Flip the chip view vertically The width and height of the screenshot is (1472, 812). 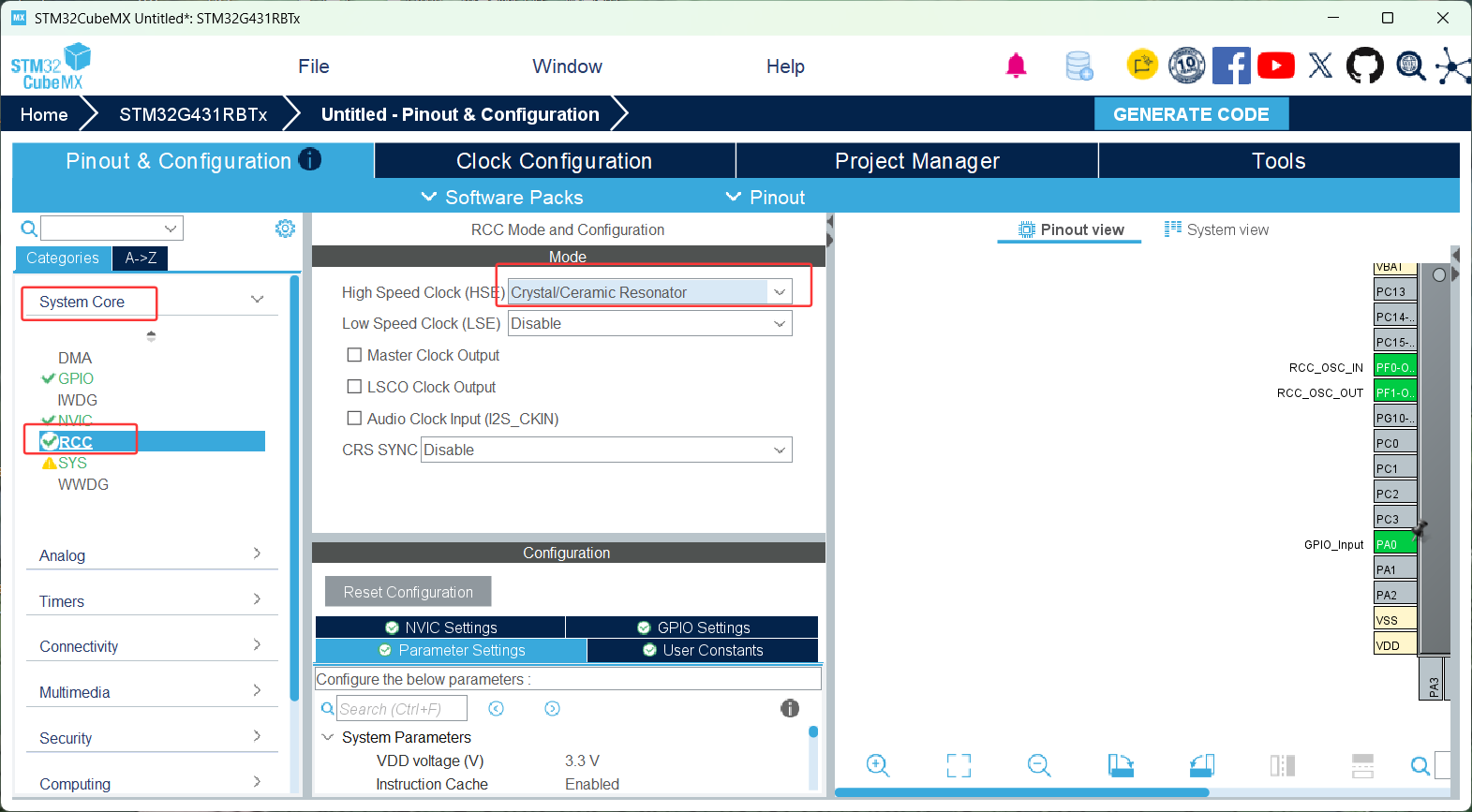click(1363, 765)
